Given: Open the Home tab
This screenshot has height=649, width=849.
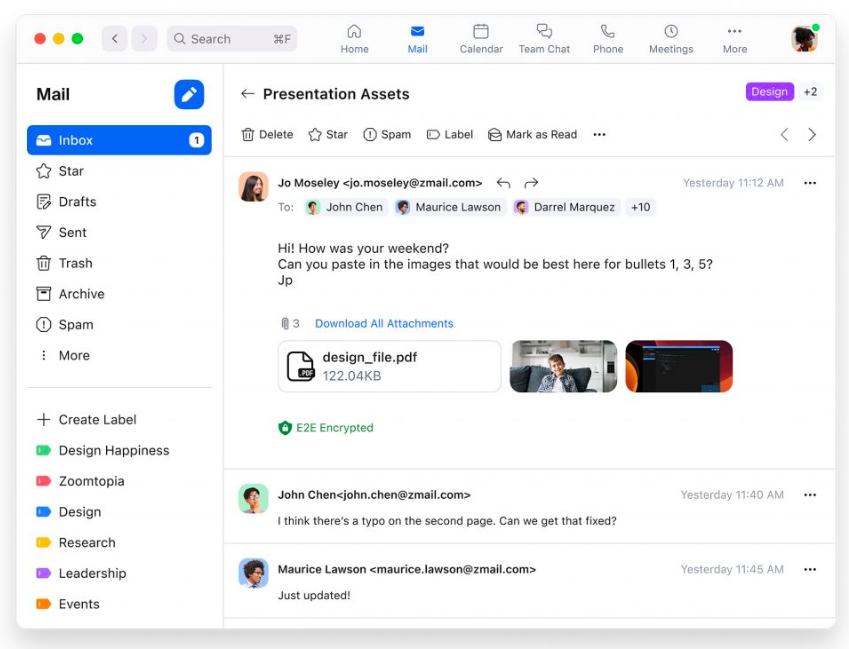Looking at the screenshot, I should (x=354, y=39).
